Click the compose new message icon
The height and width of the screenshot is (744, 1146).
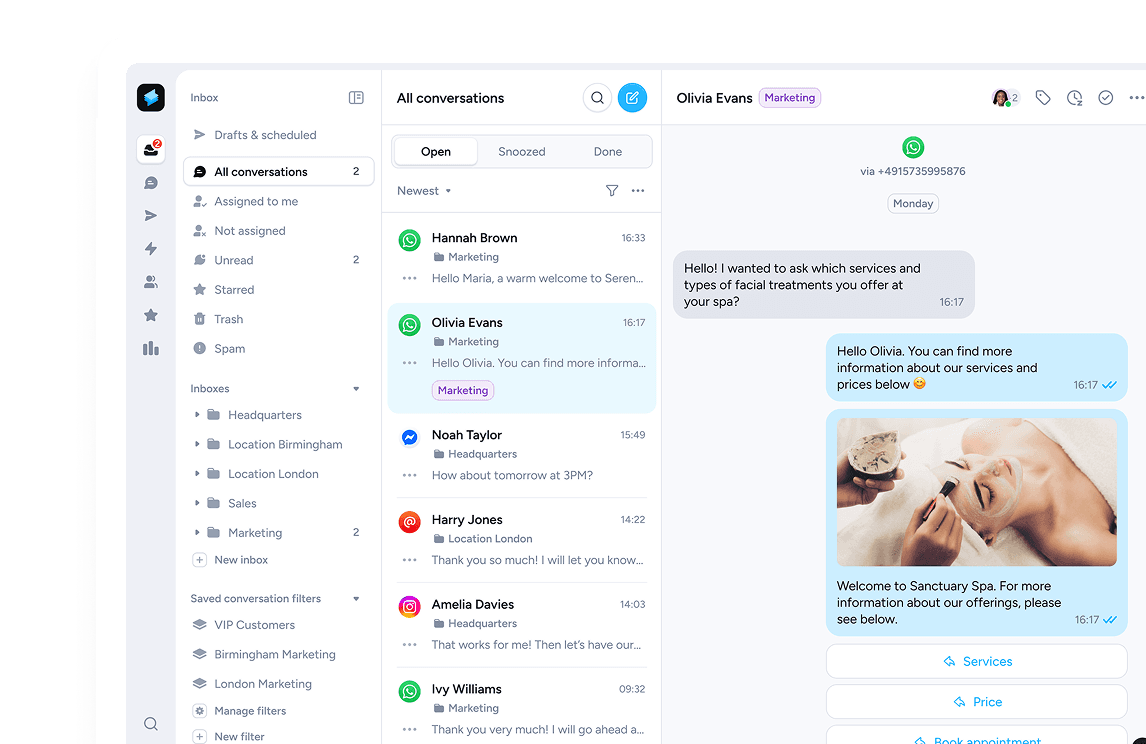(632, 98)
